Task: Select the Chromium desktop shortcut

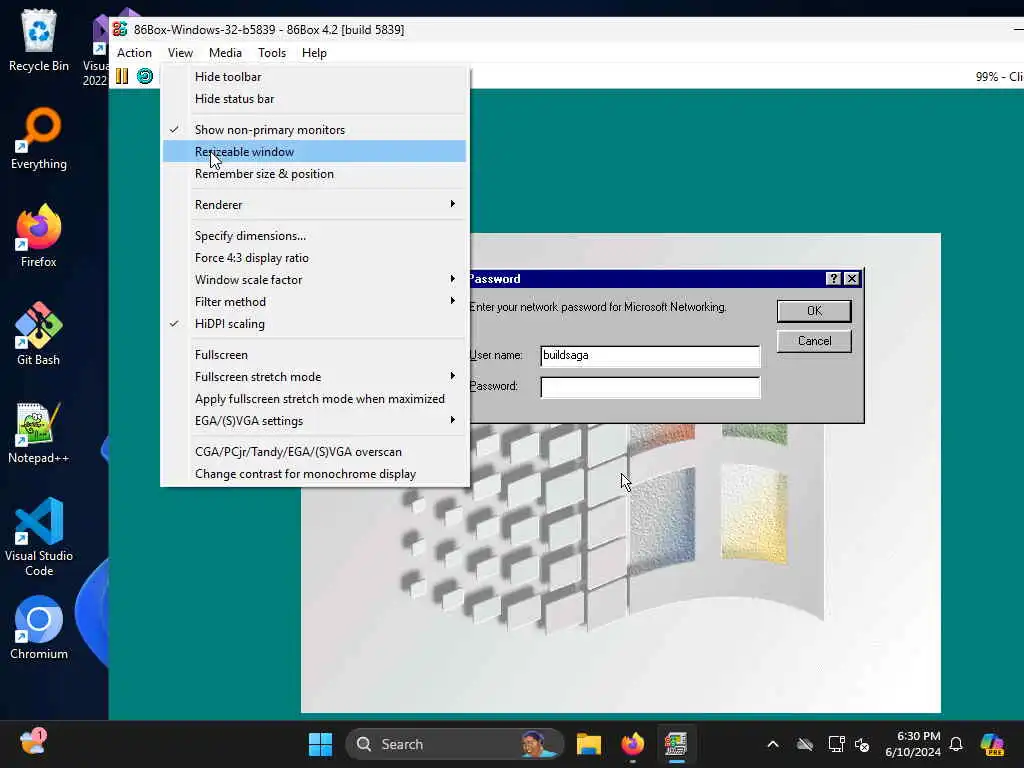Action: [x=39, y=628]
